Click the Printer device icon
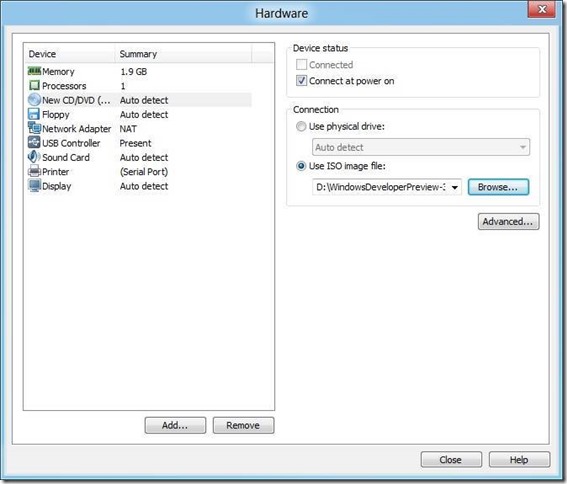The image size is (567, 484). 34,171
